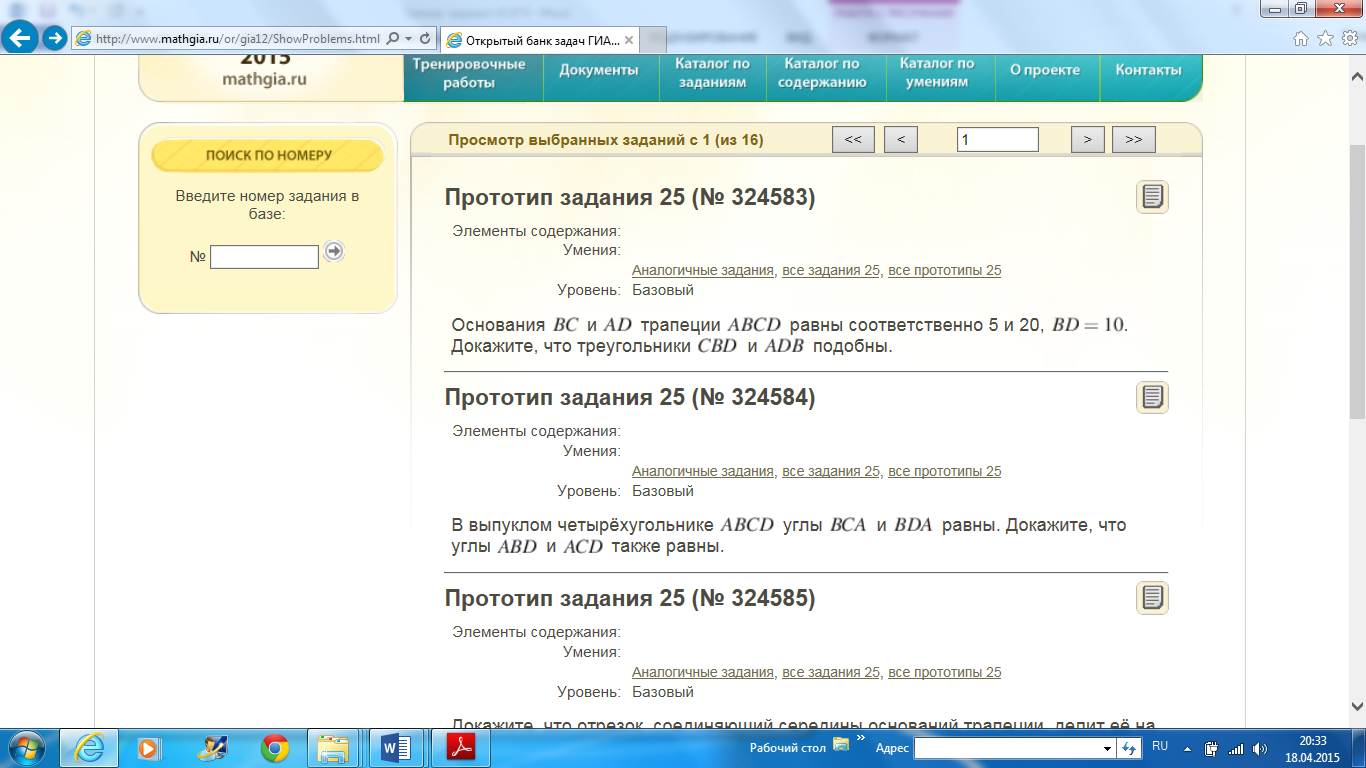Open the 'Документы' menu item

pos(599,70)
